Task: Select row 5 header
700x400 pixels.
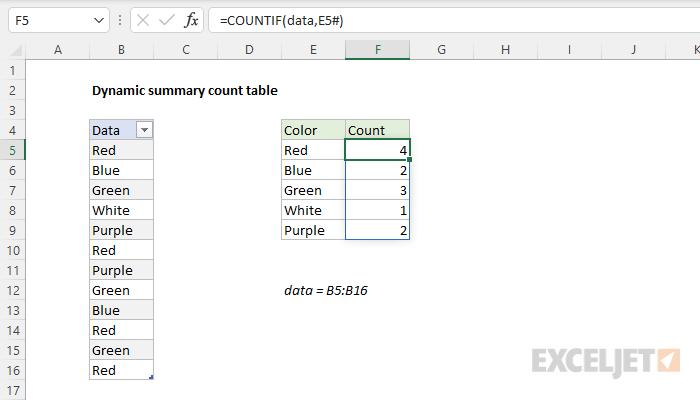Action: (x=13, y=150)
